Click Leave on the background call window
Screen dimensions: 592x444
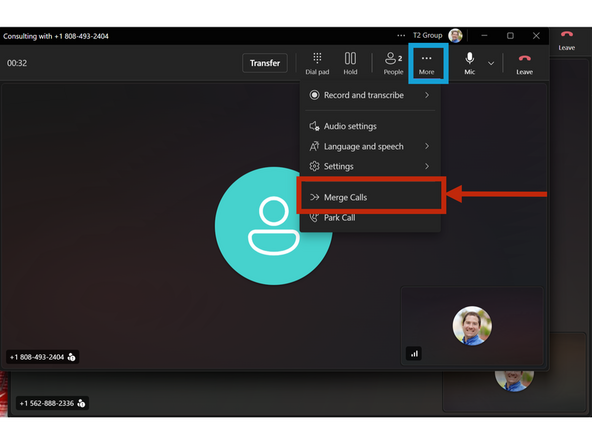pyautogui.click(x=567, y=41)
